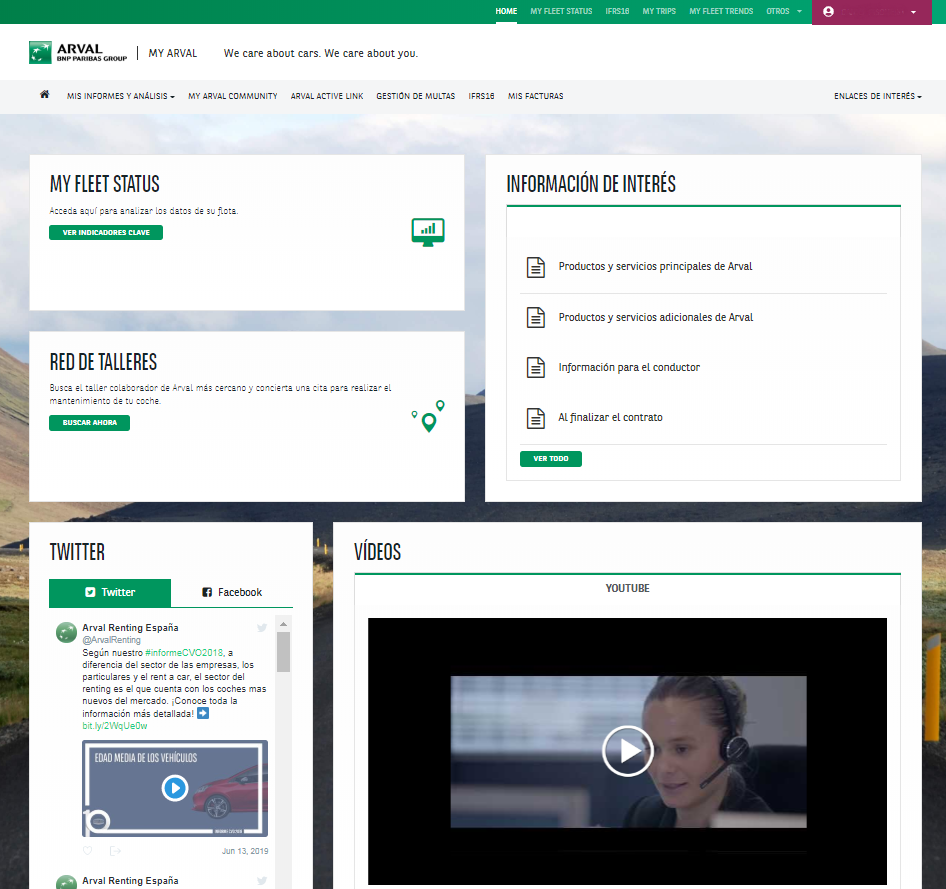Click the VER INDICADORES CLAVE button

point(105,231)
